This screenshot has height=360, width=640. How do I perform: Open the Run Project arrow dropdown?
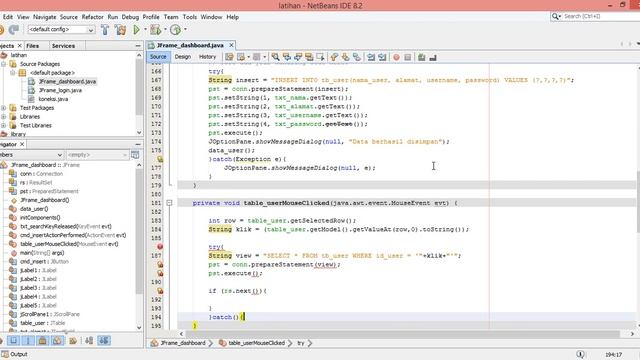145,29
